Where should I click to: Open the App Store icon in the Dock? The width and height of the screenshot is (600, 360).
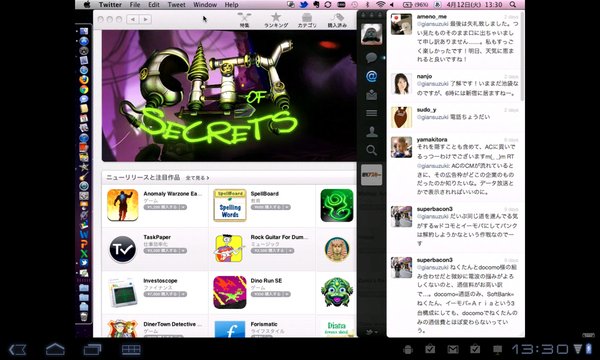point(84,41)
